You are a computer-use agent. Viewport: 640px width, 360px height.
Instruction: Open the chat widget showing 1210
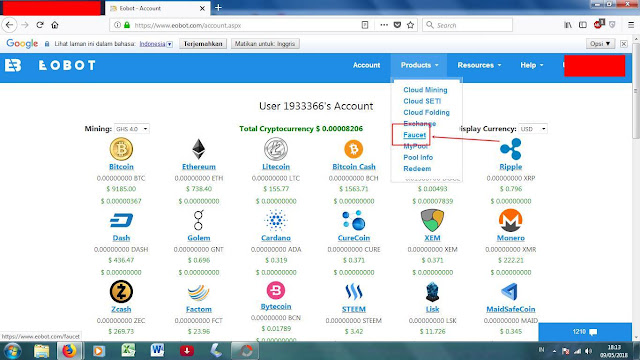[x=585, y=332]
